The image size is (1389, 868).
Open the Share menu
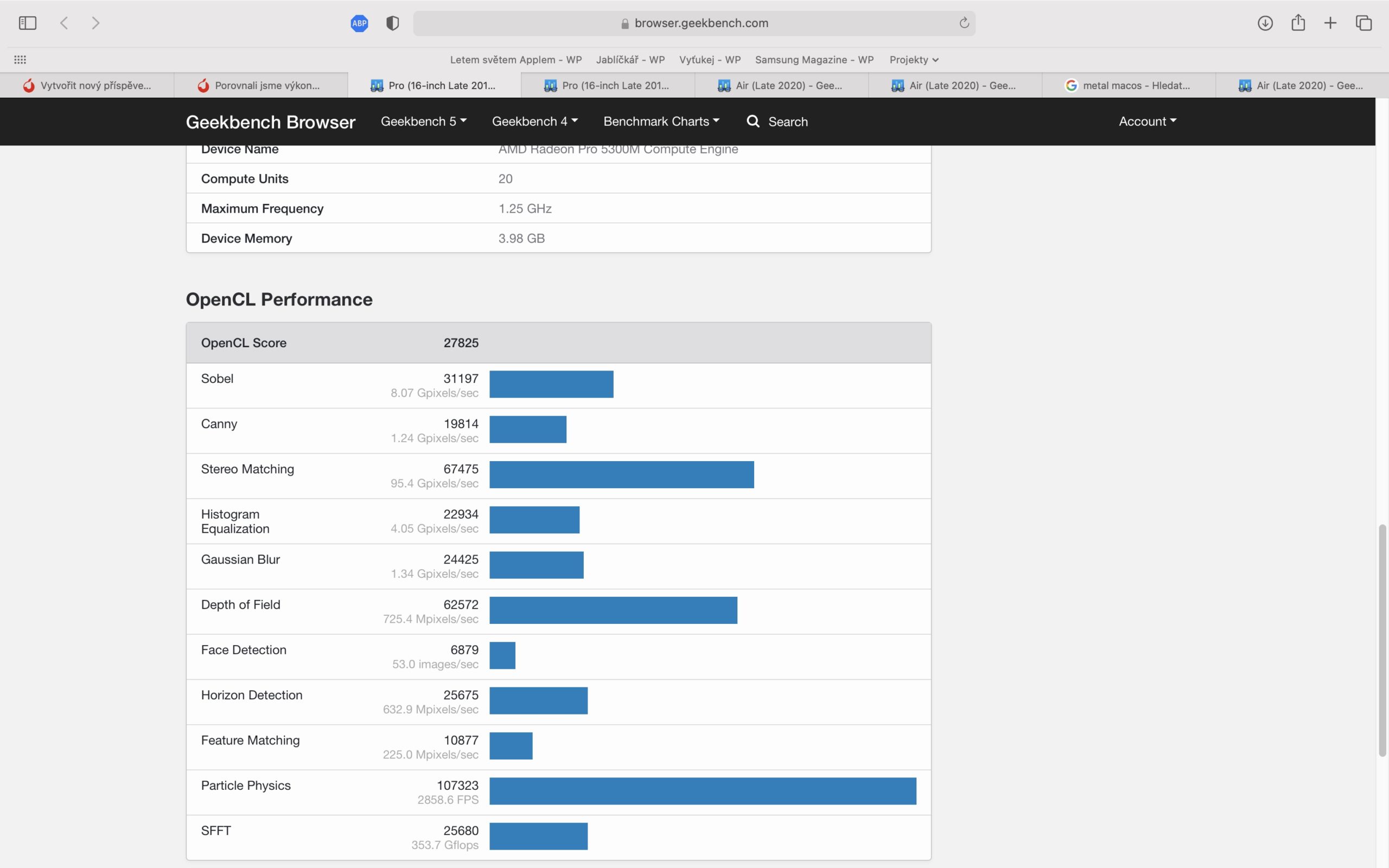[1298, 22]
